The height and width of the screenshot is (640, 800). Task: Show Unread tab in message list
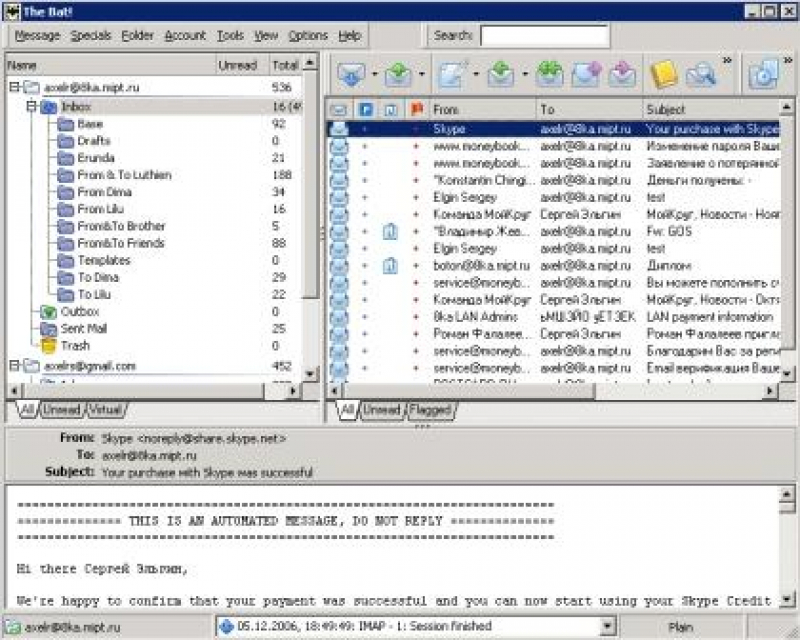(382, 410)
